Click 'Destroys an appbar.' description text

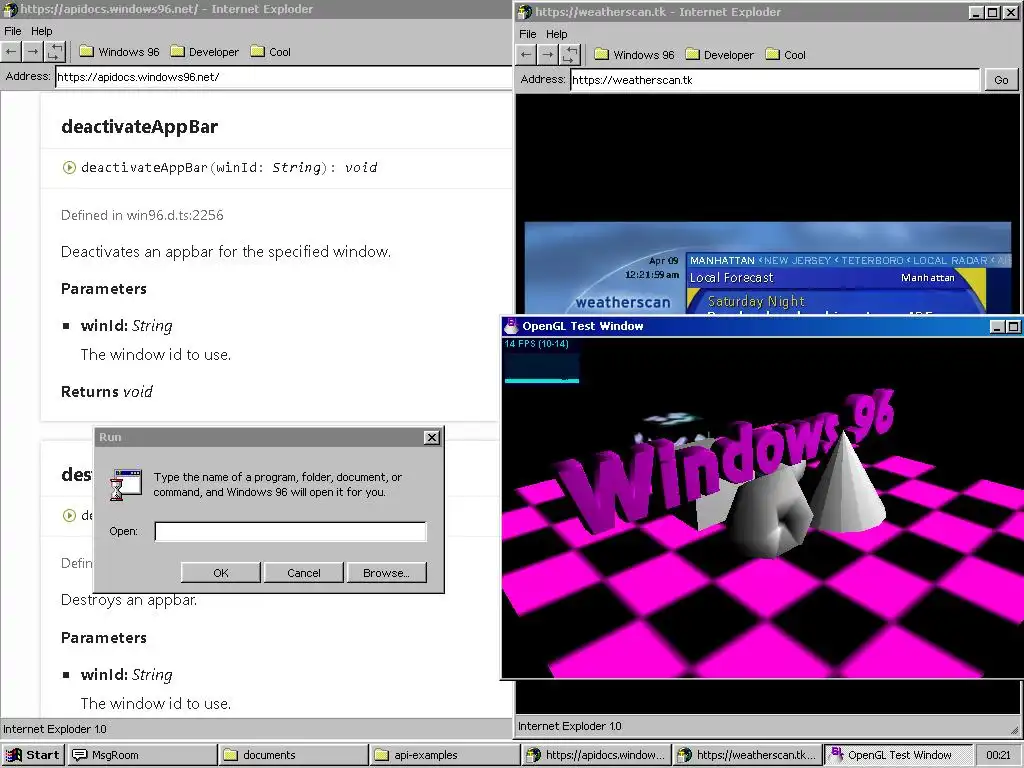[129, 600]
